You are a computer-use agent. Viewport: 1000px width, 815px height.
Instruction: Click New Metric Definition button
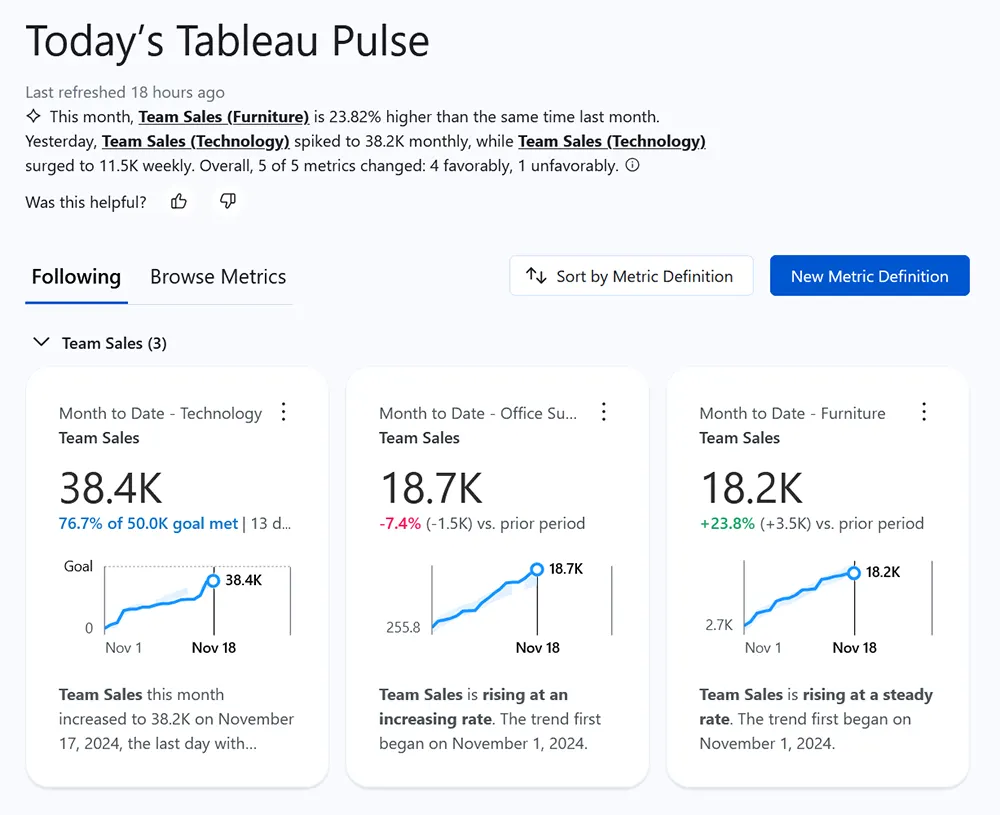(870, 275)
